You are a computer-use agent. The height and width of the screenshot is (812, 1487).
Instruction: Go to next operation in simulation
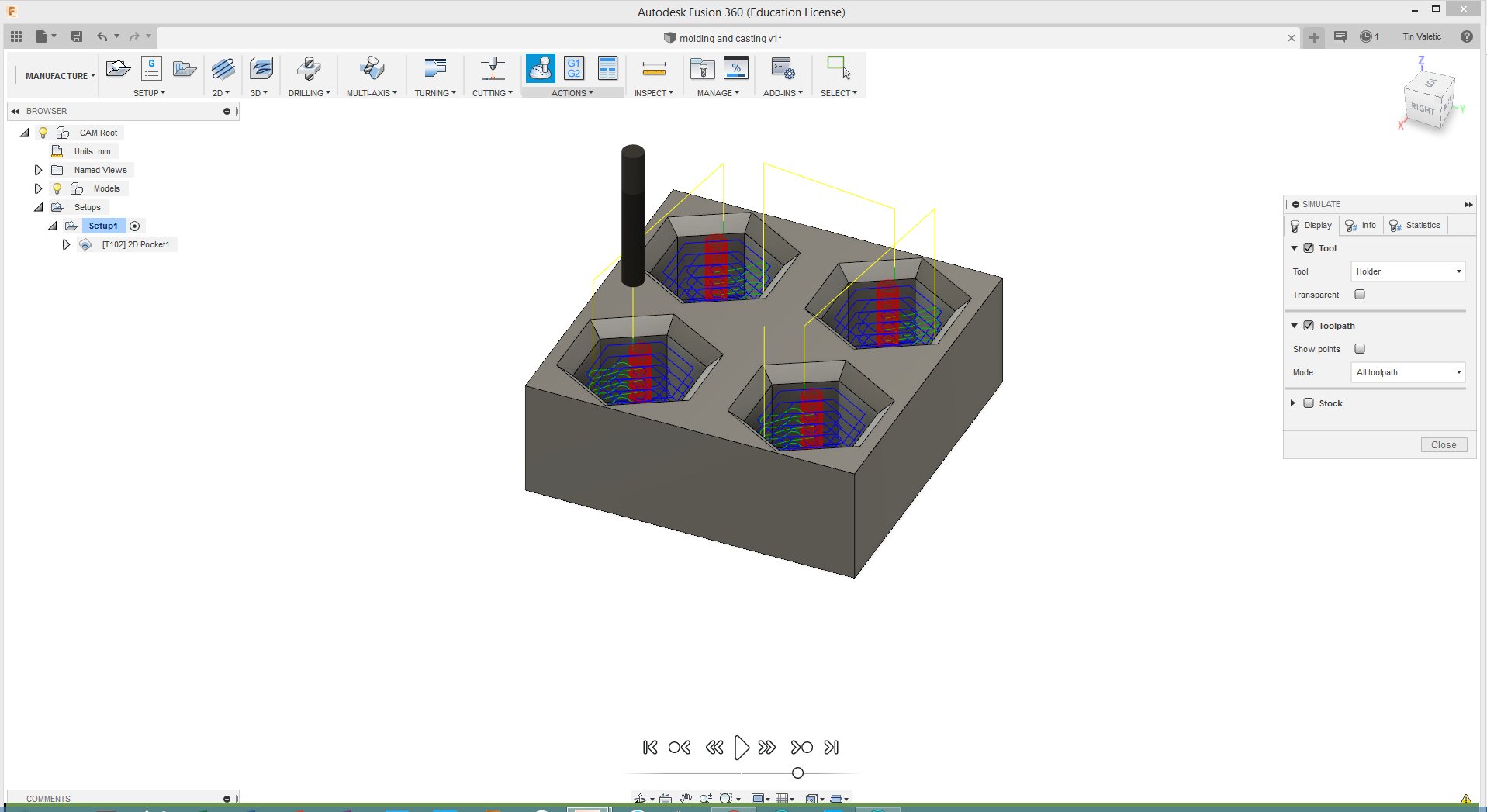(801, 748)
